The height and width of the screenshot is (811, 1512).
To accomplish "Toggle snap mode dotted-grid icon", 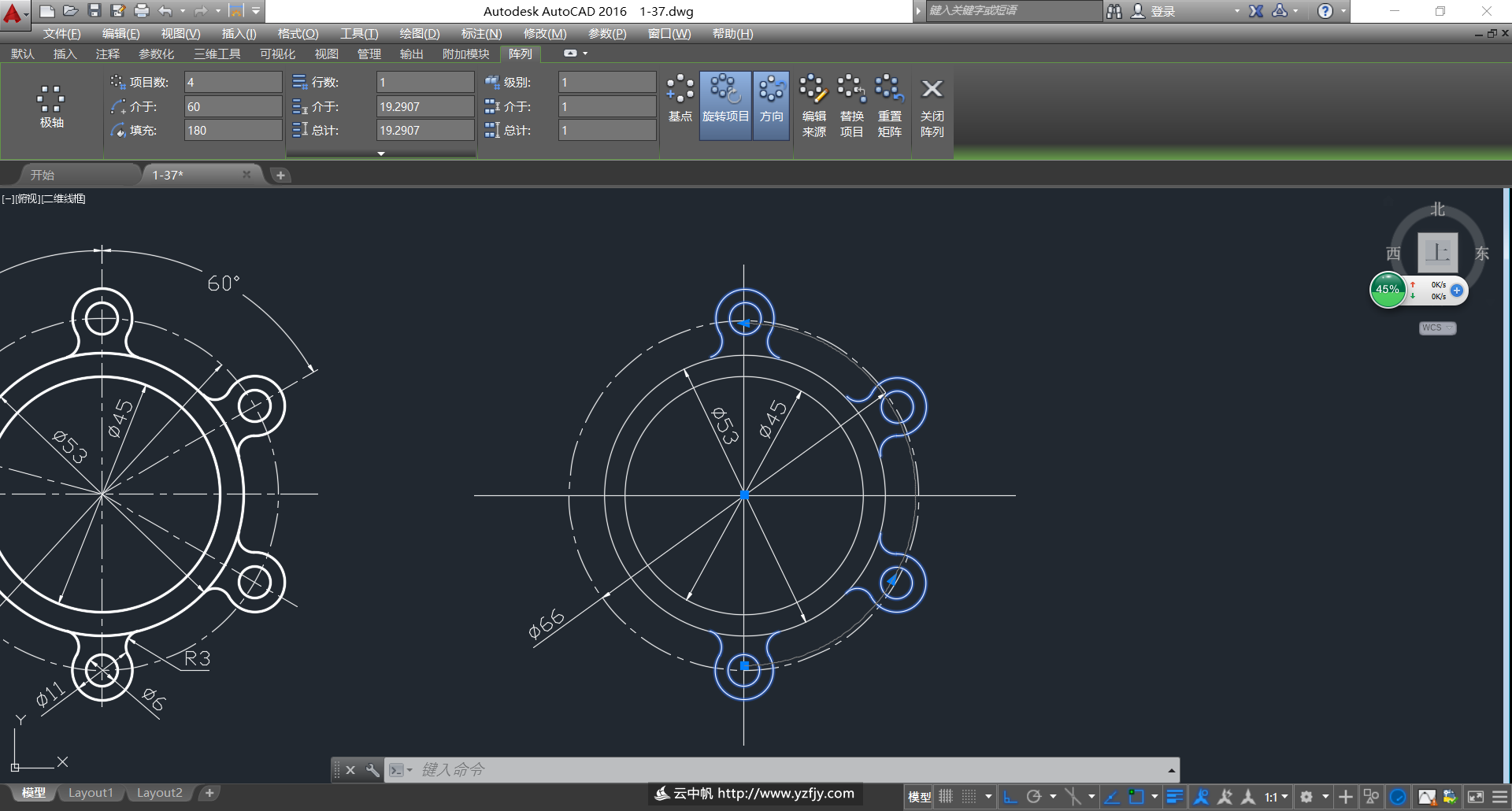I will click(x=969, y=797).
